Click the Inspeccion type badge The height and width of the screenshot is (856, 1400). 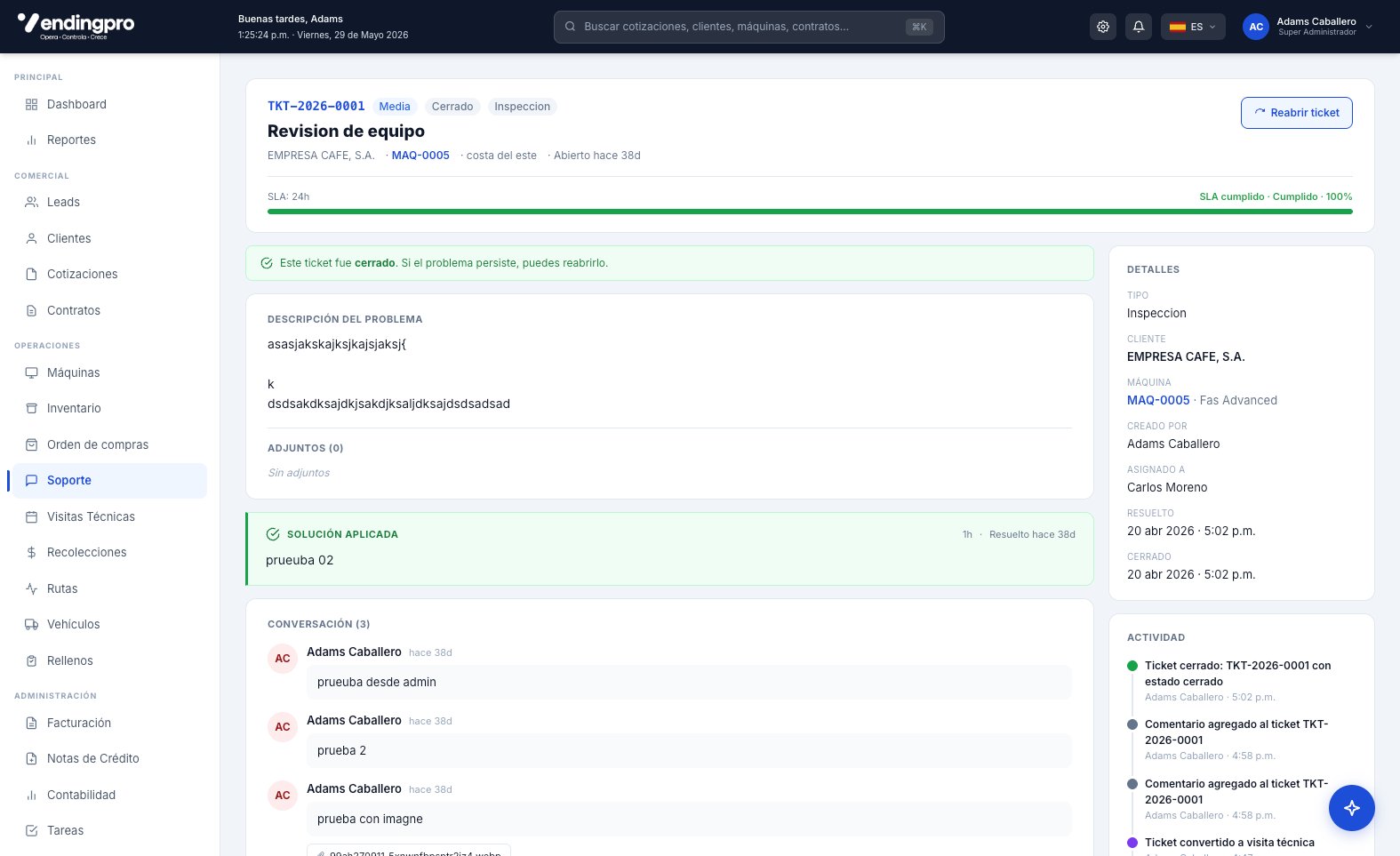pos(523,107)
